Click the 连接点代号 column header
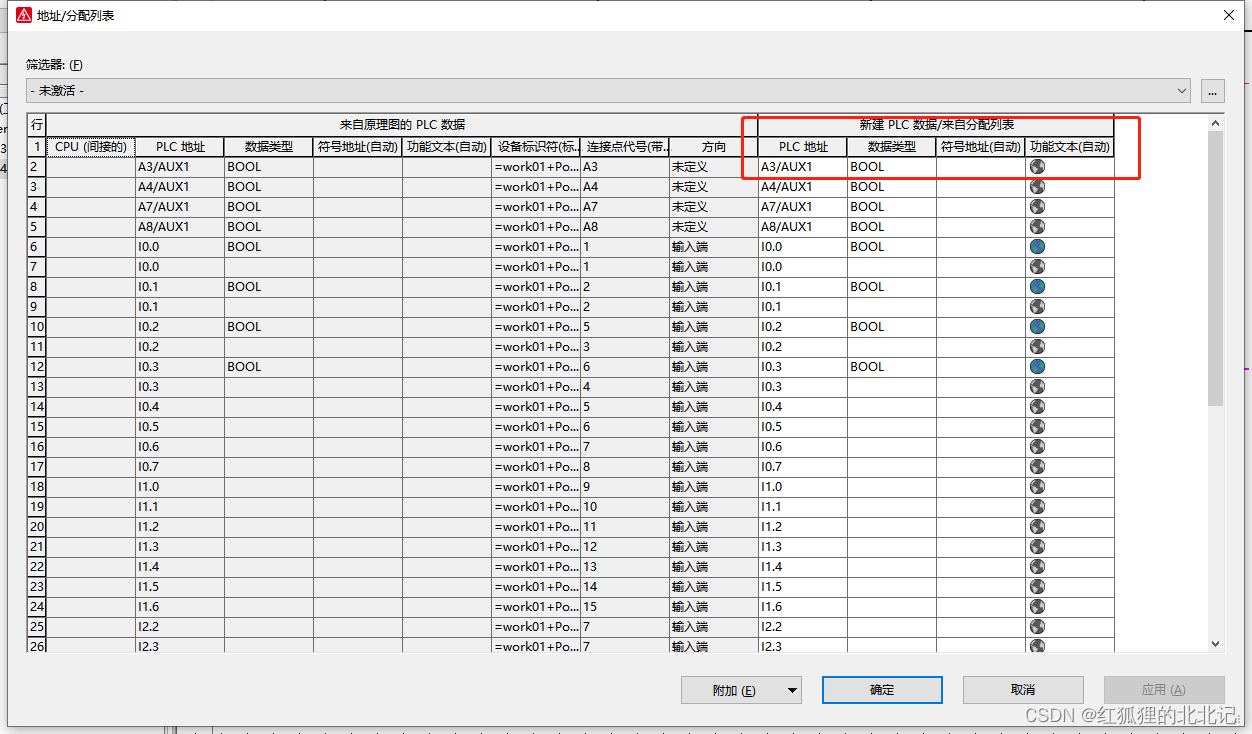Viewport: 1252px width, 734px height. 625,147
